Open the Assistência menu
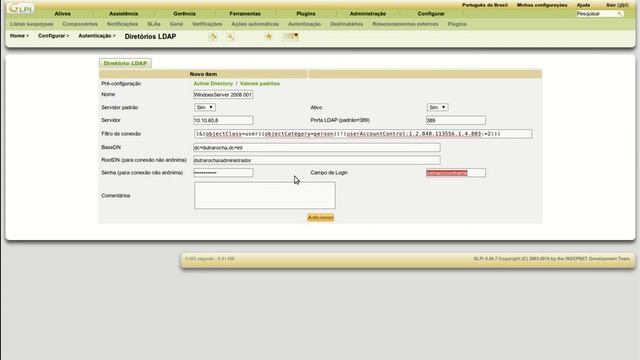The height and width of the screenshot is (360, 640). (x=123, y=13)
